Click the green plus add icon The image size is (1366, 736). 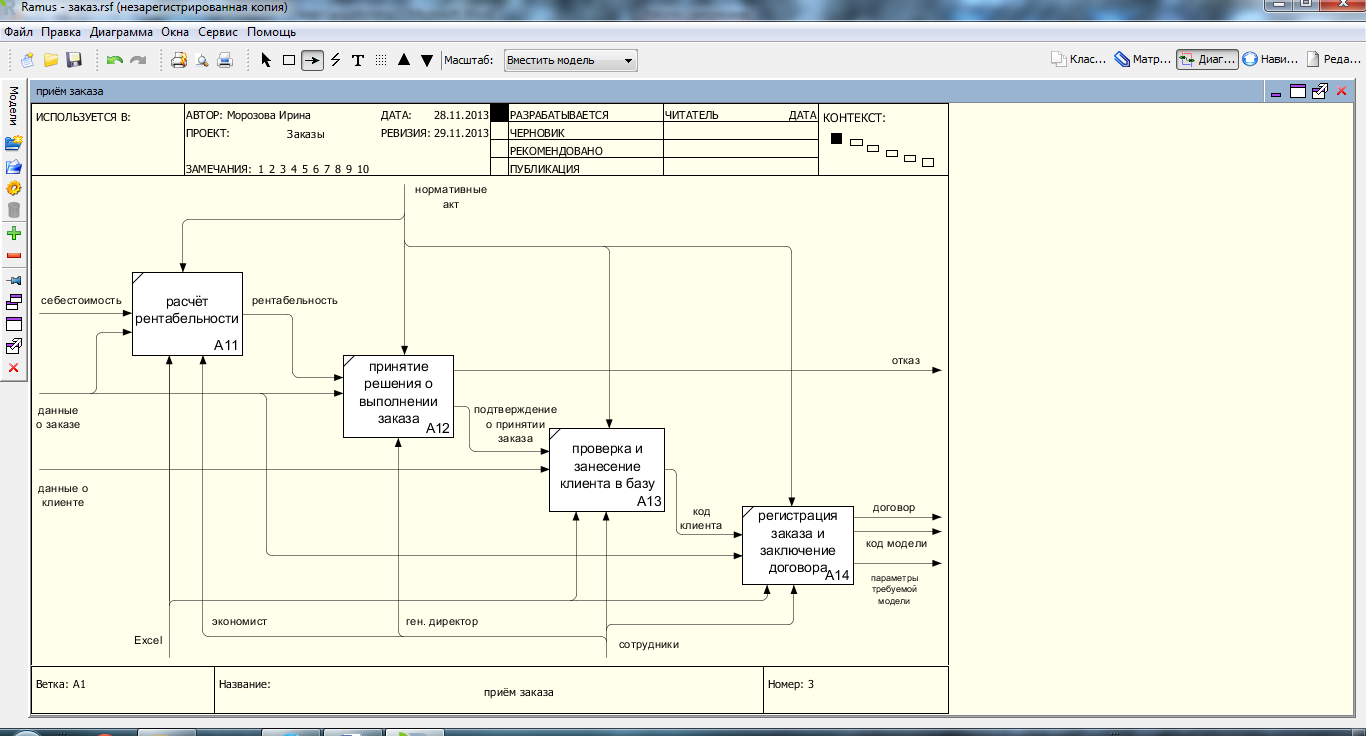14,234
